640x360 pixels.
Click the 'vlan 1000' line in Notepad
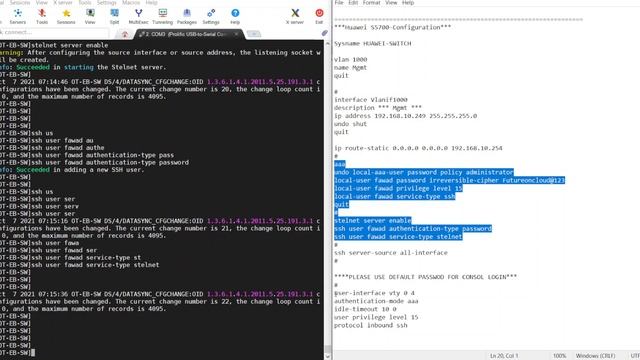(x=351, y=60)
